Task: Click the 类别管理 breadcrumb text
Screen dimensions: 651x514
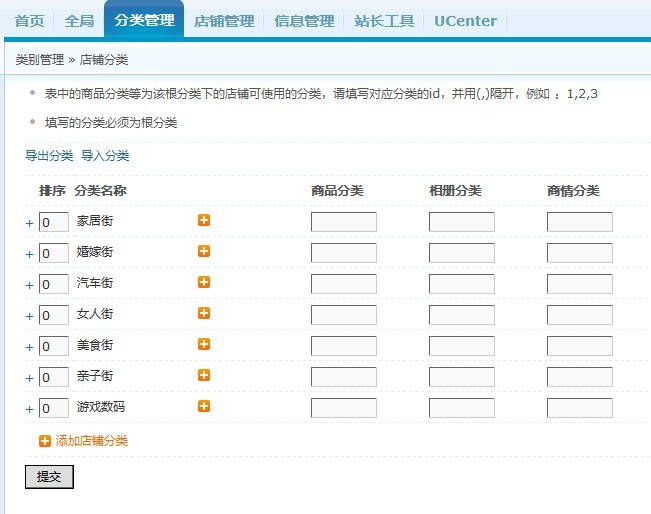Action: click(40, 60)
